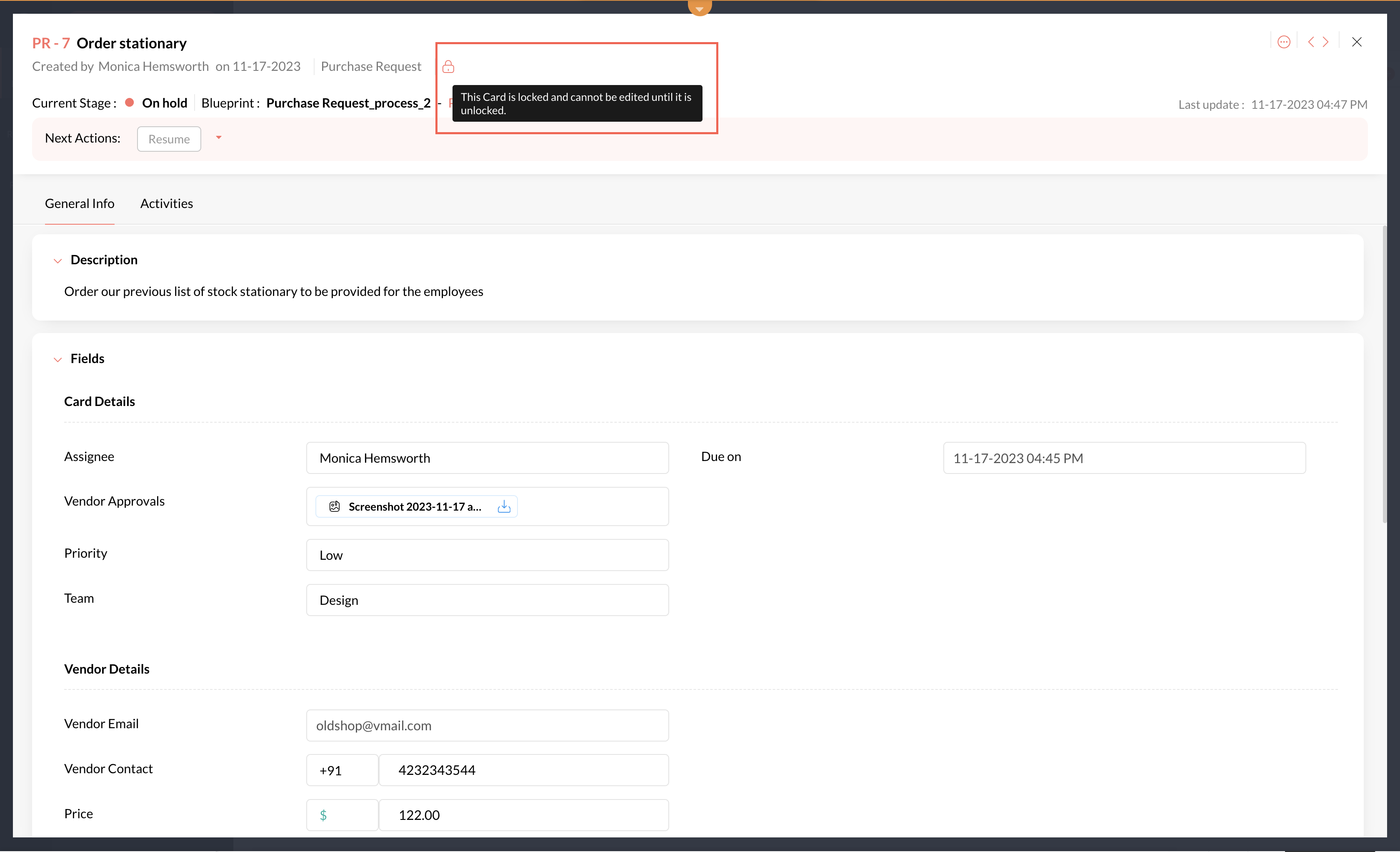The width and height of the screenshot is (1400, 852).
Task: Go to next card with right arrow
Action: coord(1325,42)
